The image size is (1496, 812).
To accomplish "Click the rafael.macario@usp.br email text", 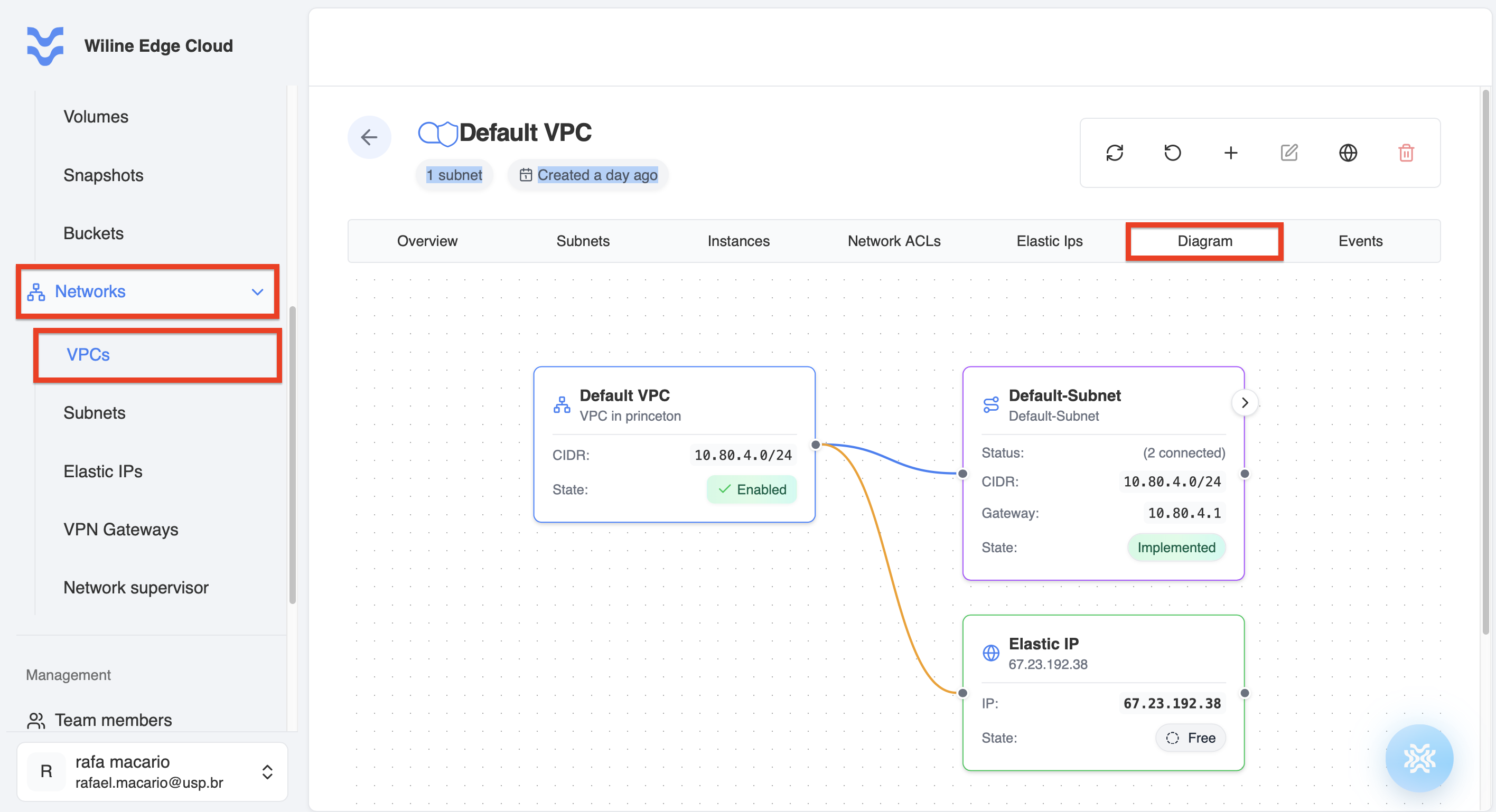I will click(x=149, y=782).
